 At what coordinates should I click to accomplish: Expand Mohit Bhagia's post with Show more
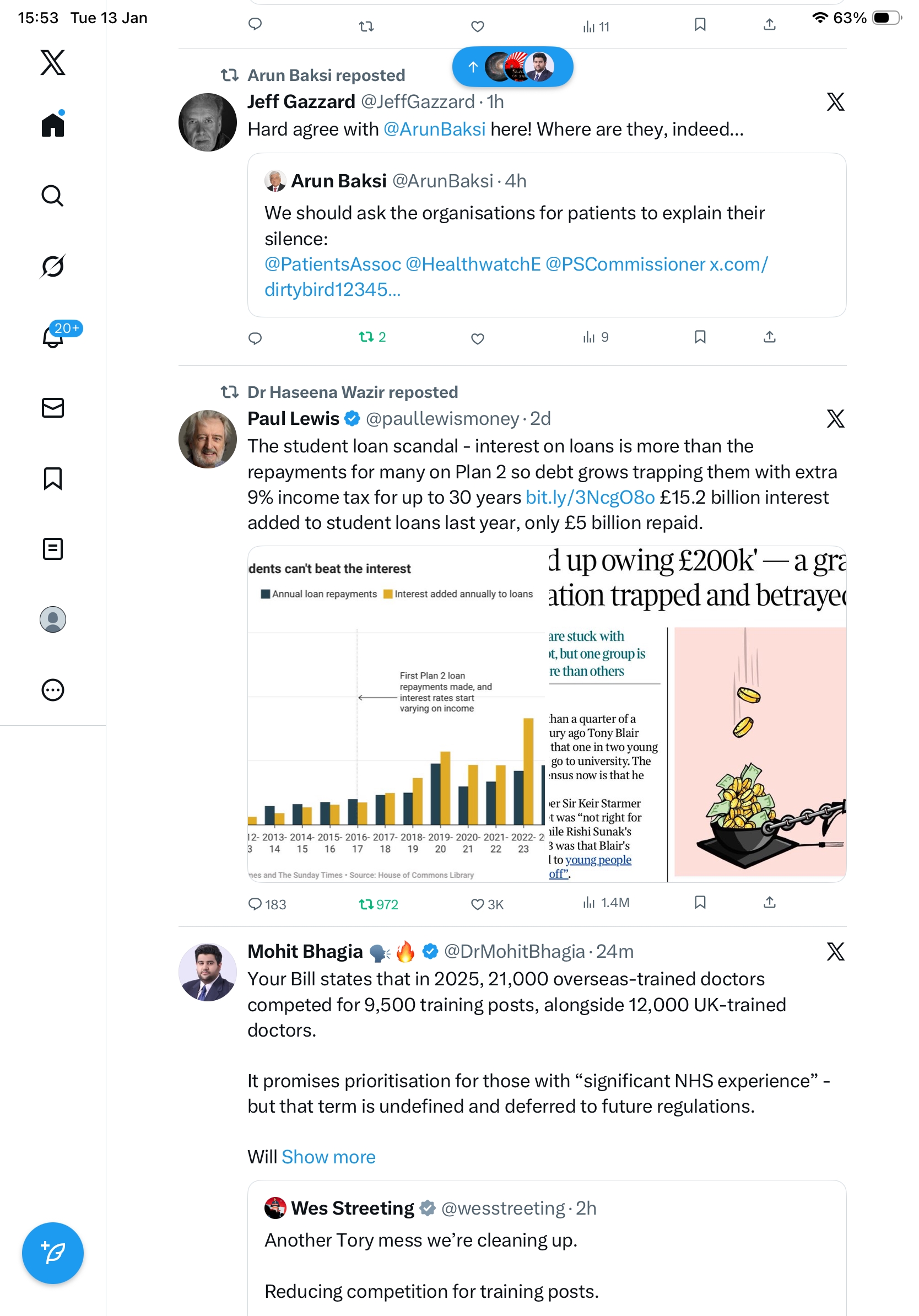pyautogui.click(x=328, y=1157)
